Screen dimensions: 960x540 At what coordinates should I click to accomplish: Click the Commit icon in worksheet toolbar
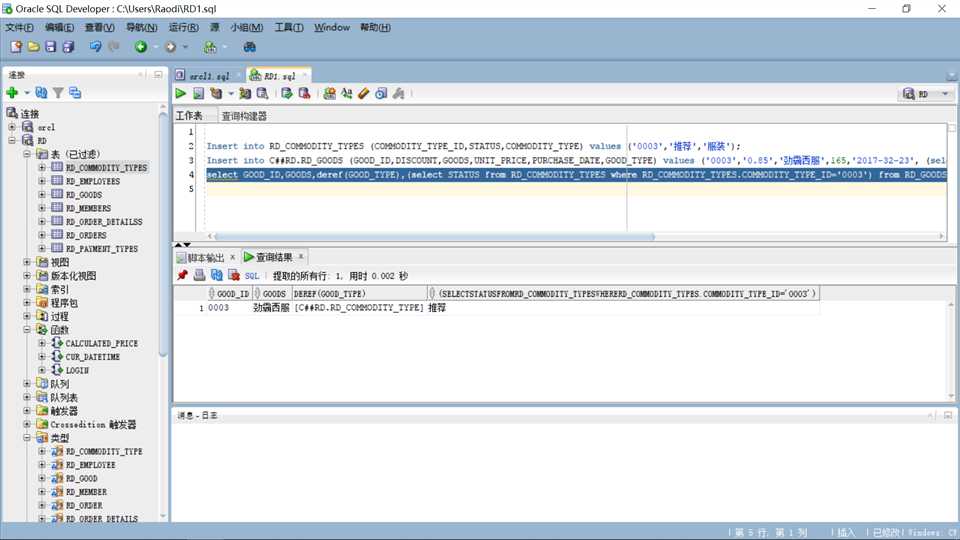pos(287,93)
